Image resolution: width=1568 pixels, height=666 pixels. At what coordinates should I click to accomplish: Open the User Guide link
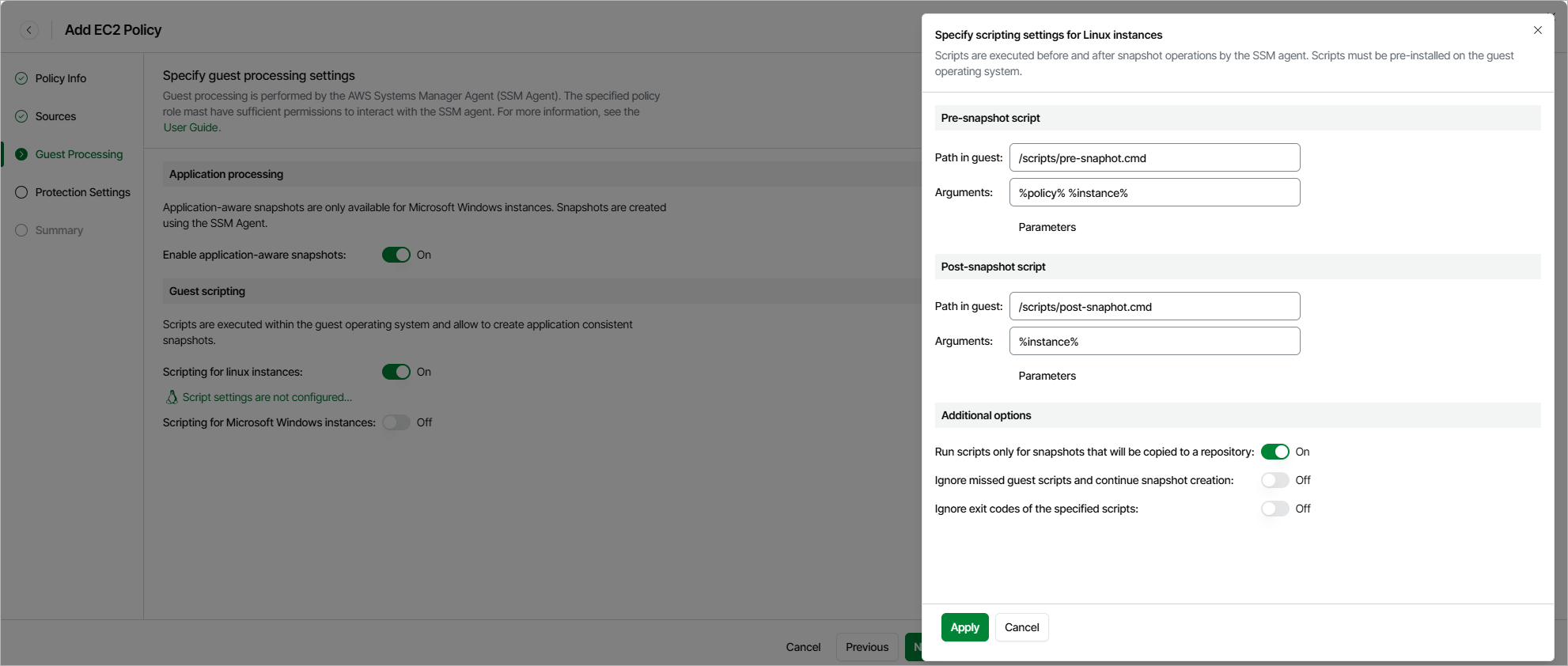tap(191, 127)
